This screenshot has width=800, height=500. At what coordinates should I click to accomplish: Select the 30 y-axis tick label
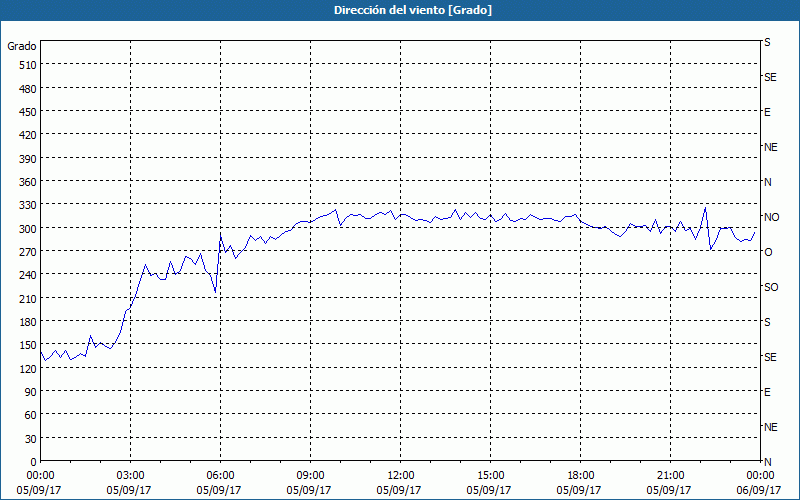click(x=31, y=439)
